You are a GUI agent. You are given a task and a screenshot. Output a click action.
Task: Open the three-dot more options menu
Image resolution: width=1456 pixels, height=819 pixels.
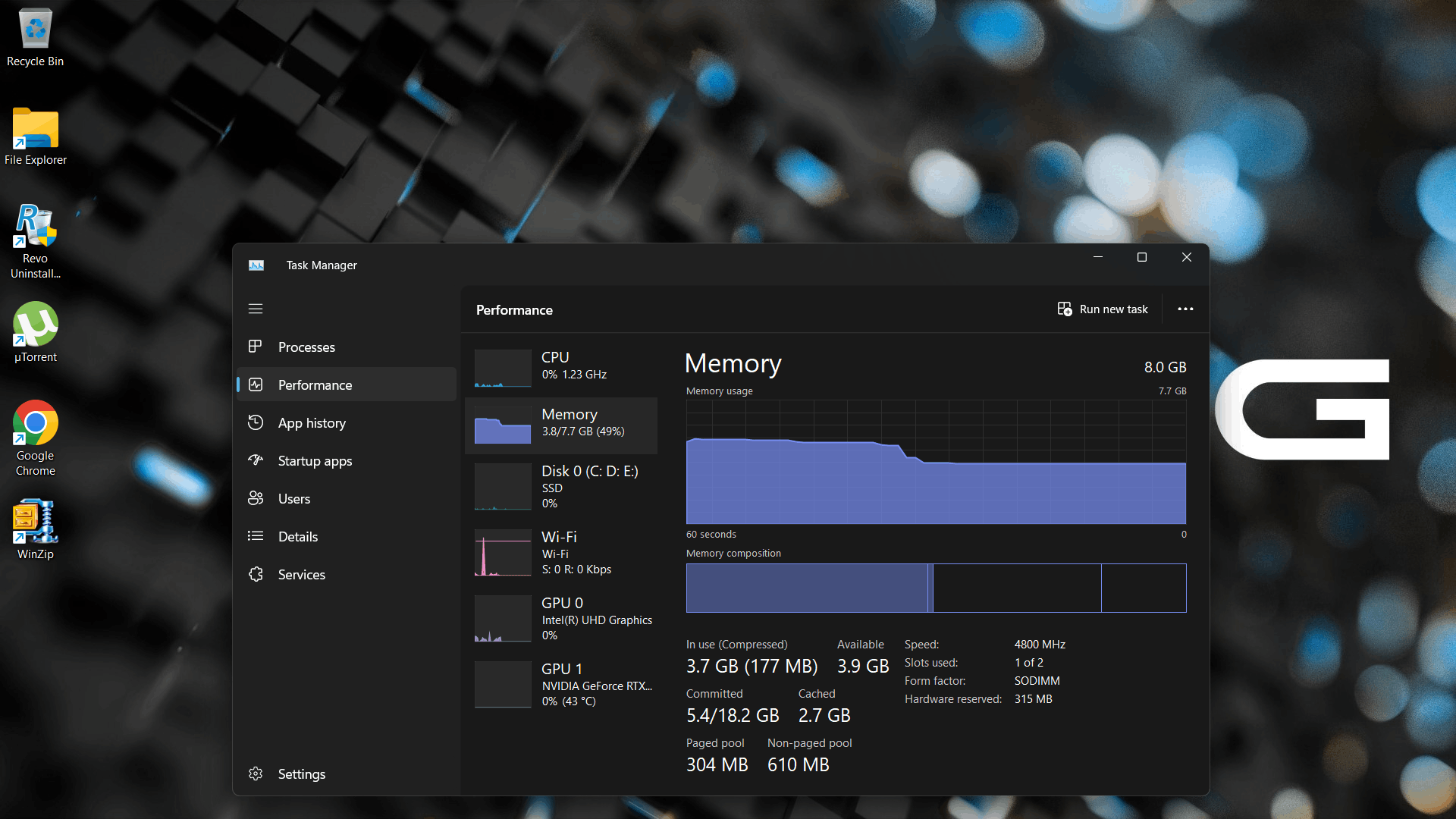pyautogui.click(x=1185, y=309)
